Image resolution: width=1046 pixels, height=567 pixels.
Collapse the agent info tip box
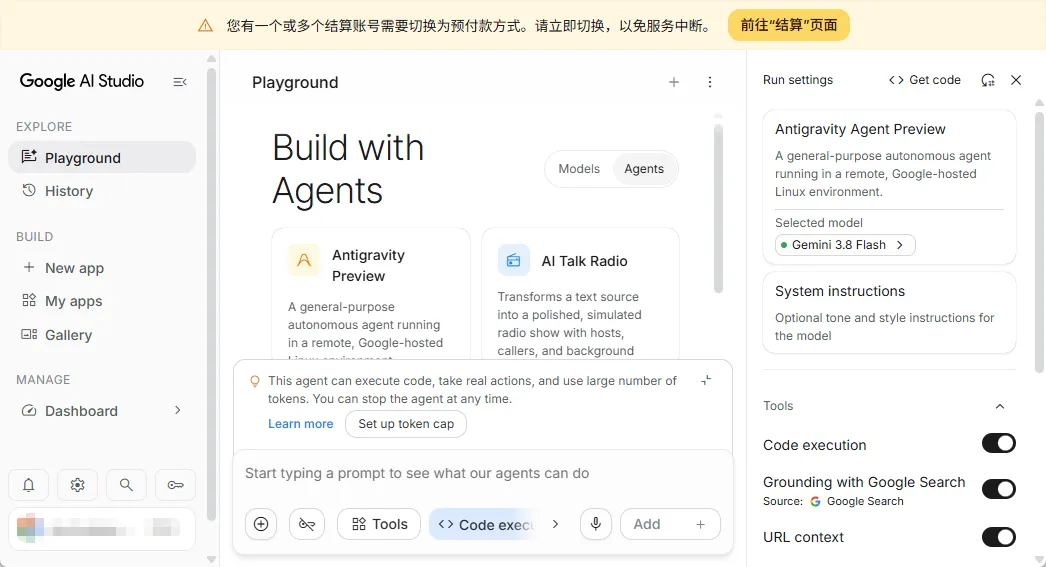coord(706,380)
